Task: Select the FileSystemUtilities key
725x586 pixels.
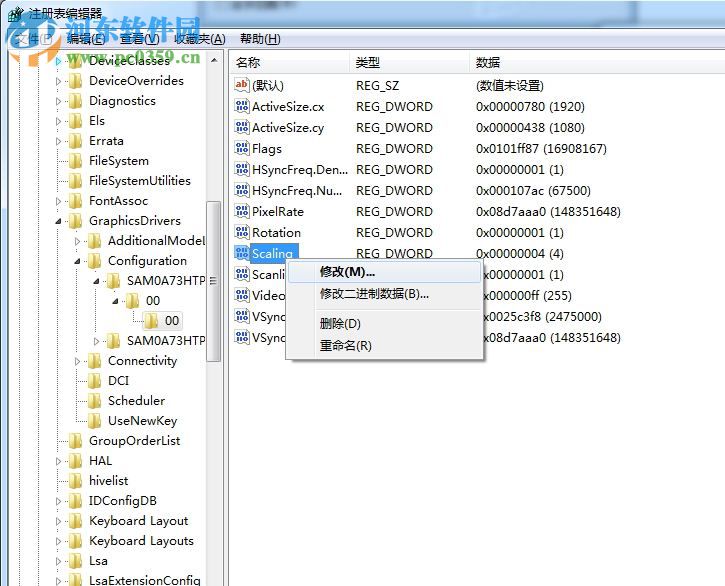Action: pos(140,181)
